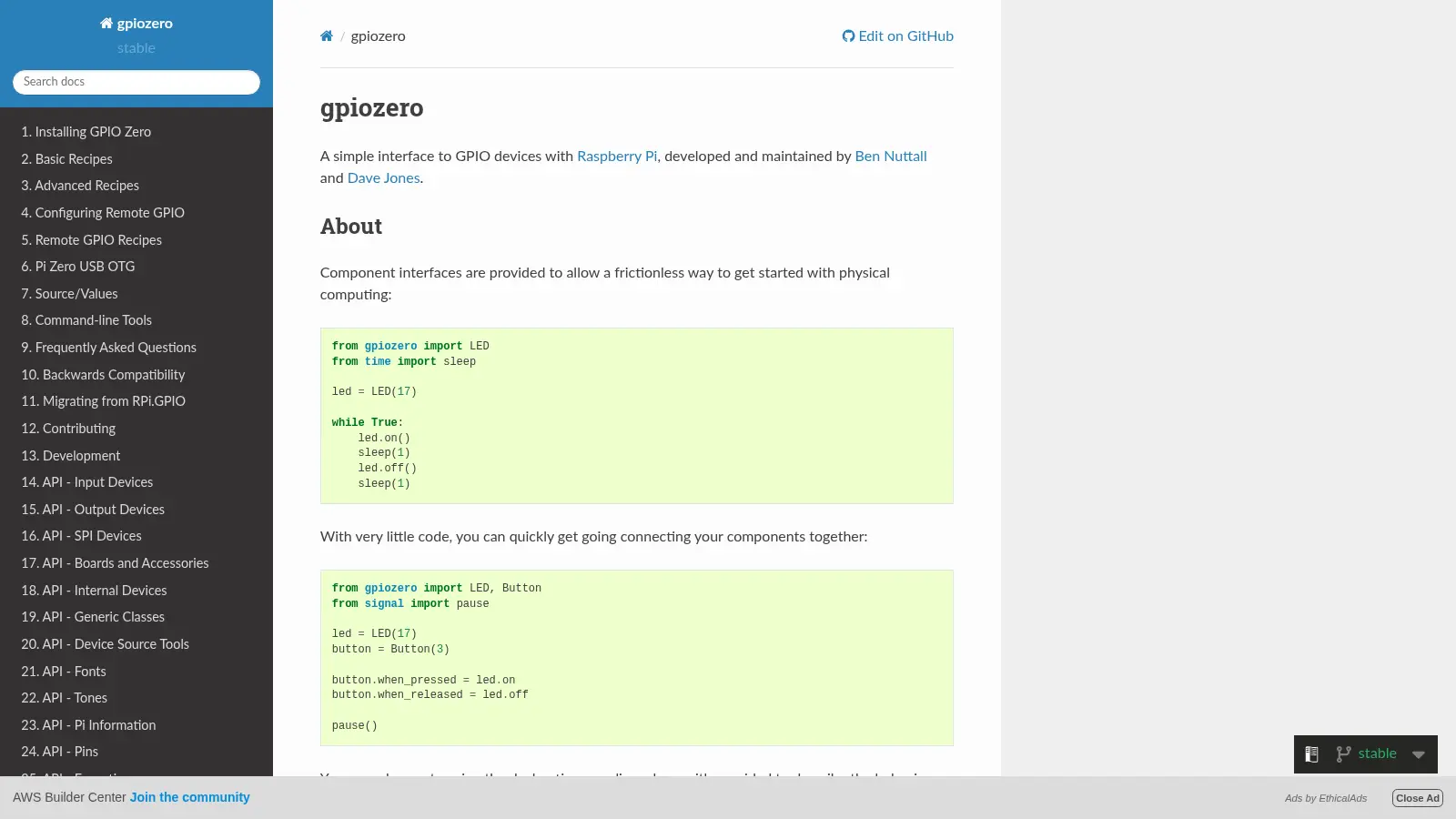Click the book icon in version panel
Viewport: 1456px width, 819px height.
[1311, 754]
